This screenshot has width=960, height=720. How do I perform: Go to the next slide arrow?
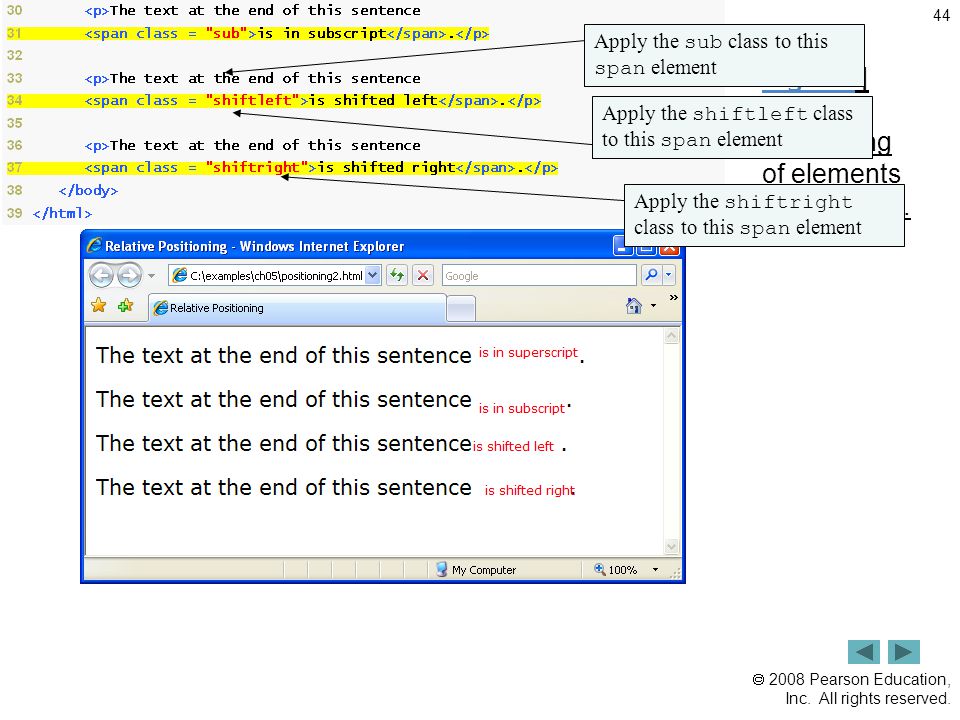(x=904, y=652)
